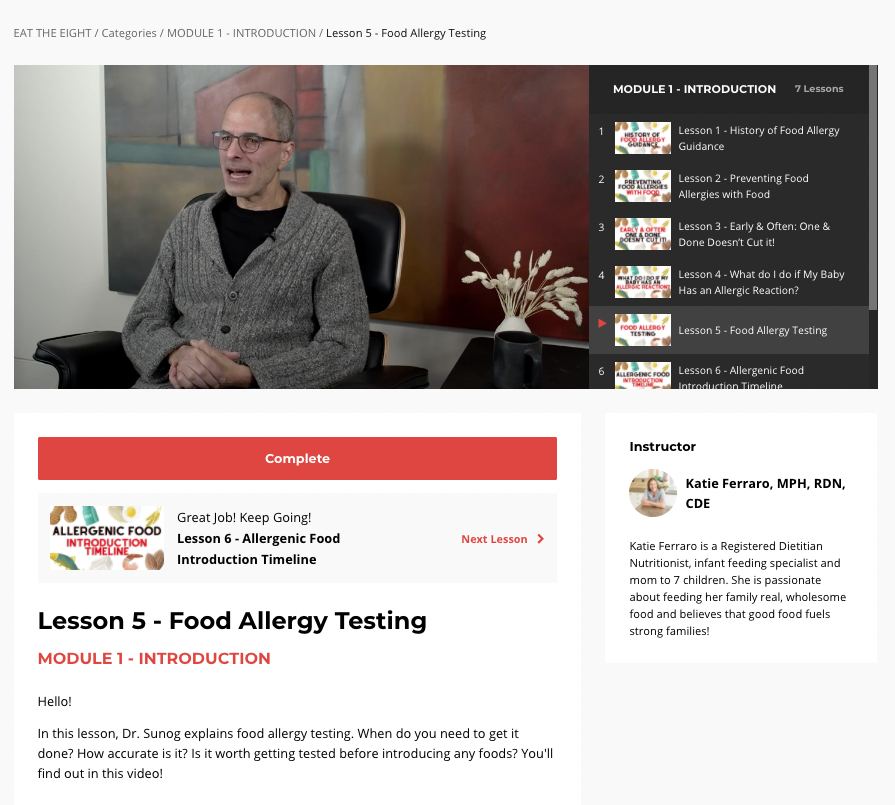The width and height of the screenshot is (895, 805).
Task: Open Katie Ferraro's instructor avatar
Action: (x=653, y=493)
